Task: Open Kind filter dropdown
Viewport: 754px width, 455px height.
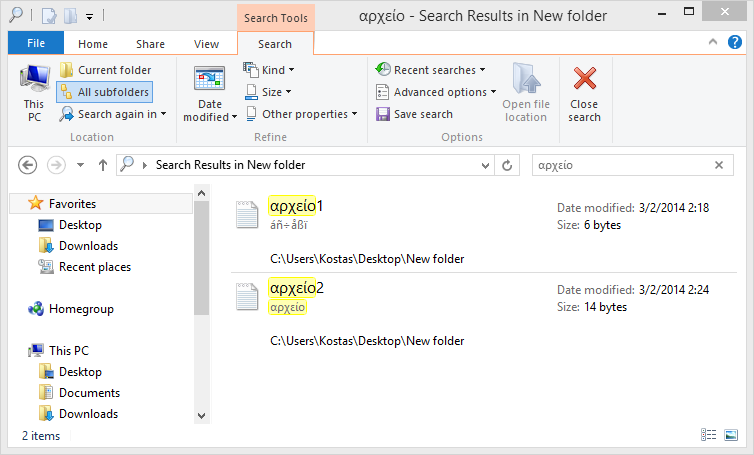Action: 268,70
